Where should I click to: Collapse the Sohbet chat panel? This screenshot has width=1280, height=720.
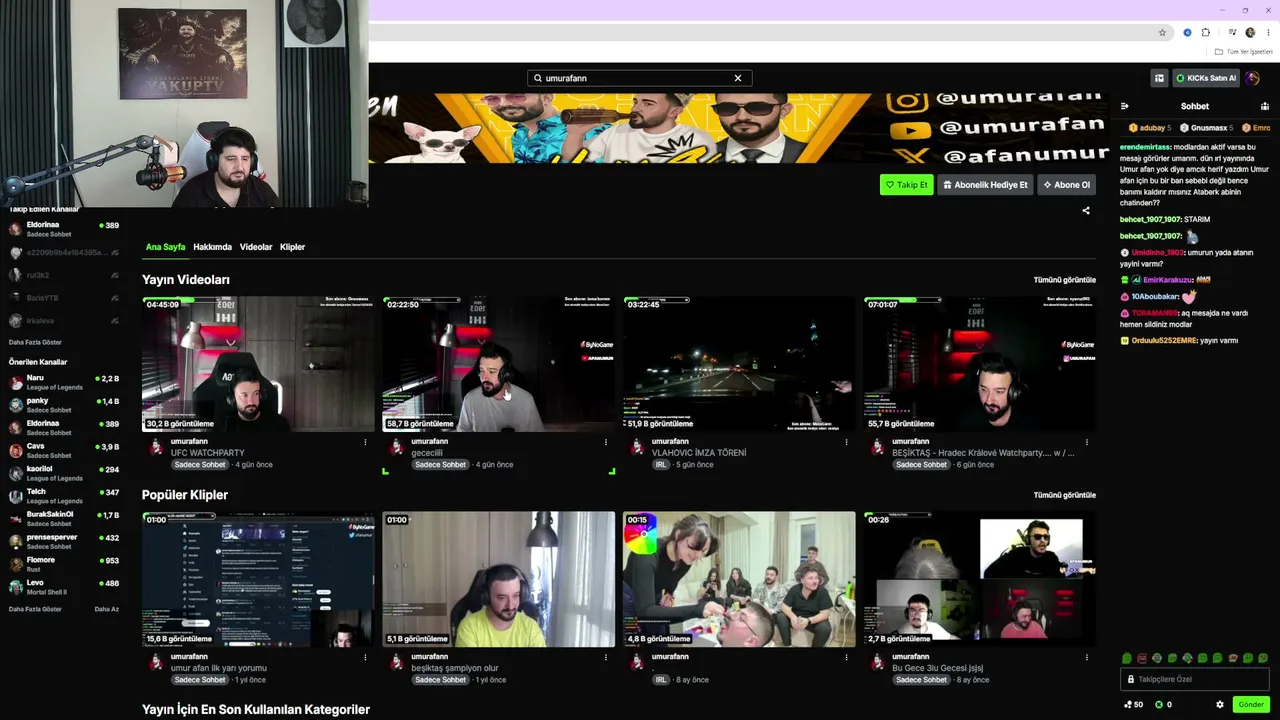tap(1124, 106)
